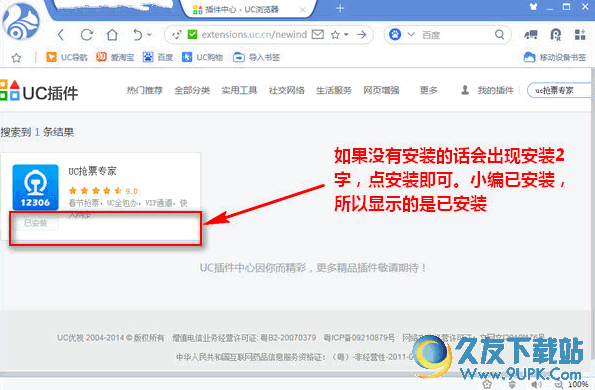Click the mail envelope icon in address bar
595x390 pixels.
318,35
